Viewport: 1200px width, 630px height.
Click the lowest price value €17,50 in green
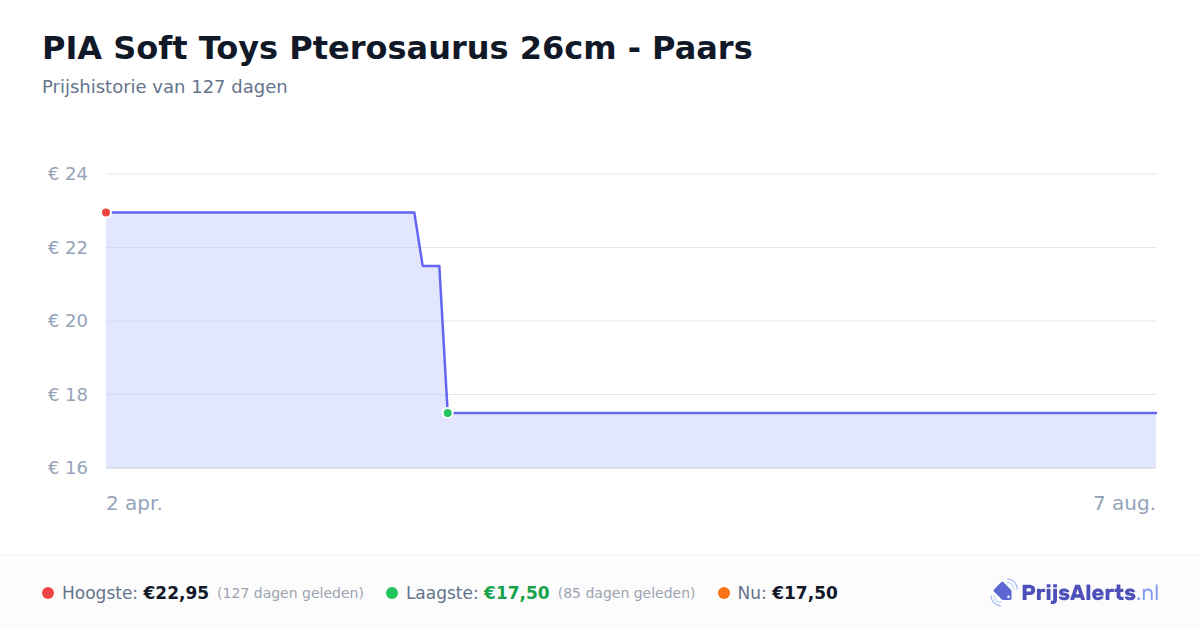tap(517, 593)
